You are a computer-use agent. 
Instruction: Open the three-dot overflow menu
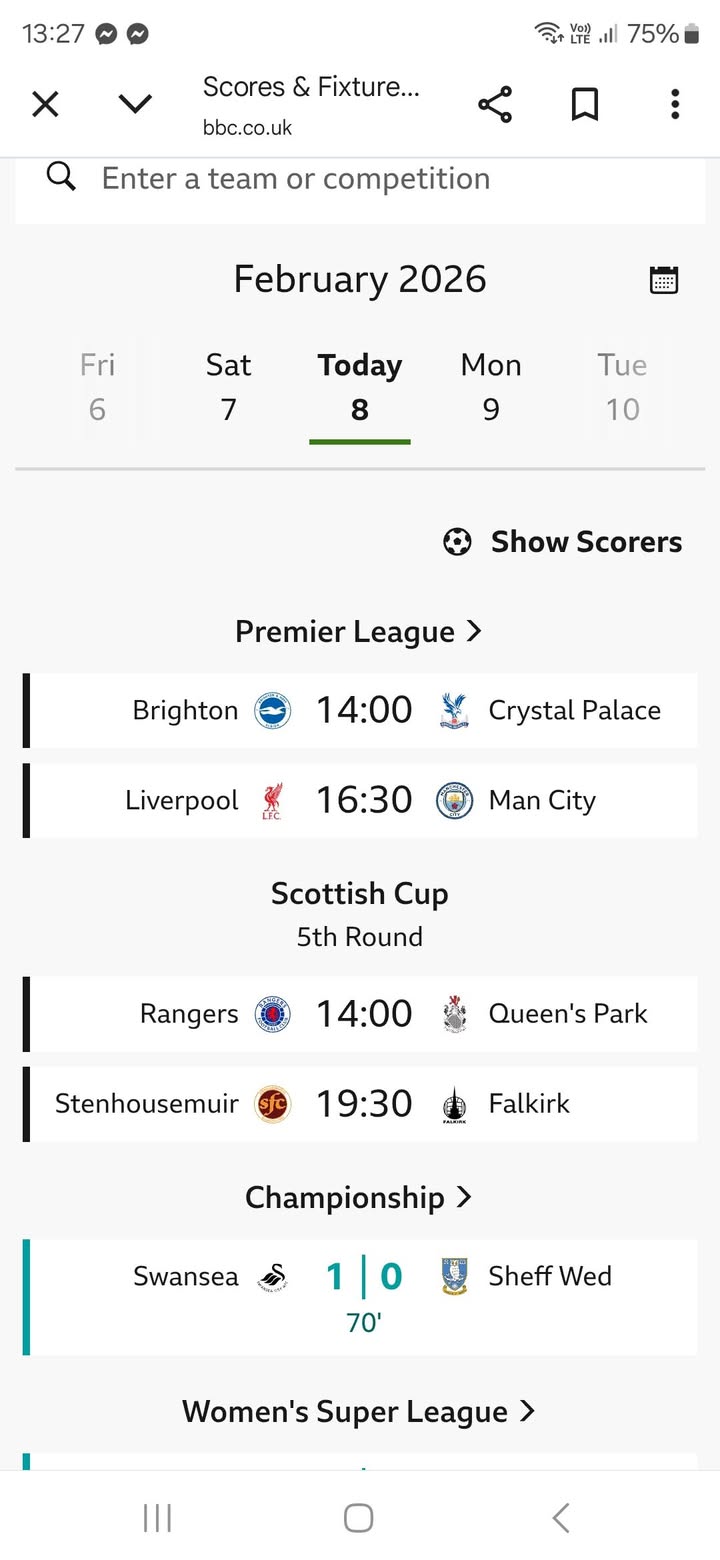(675, 104)
